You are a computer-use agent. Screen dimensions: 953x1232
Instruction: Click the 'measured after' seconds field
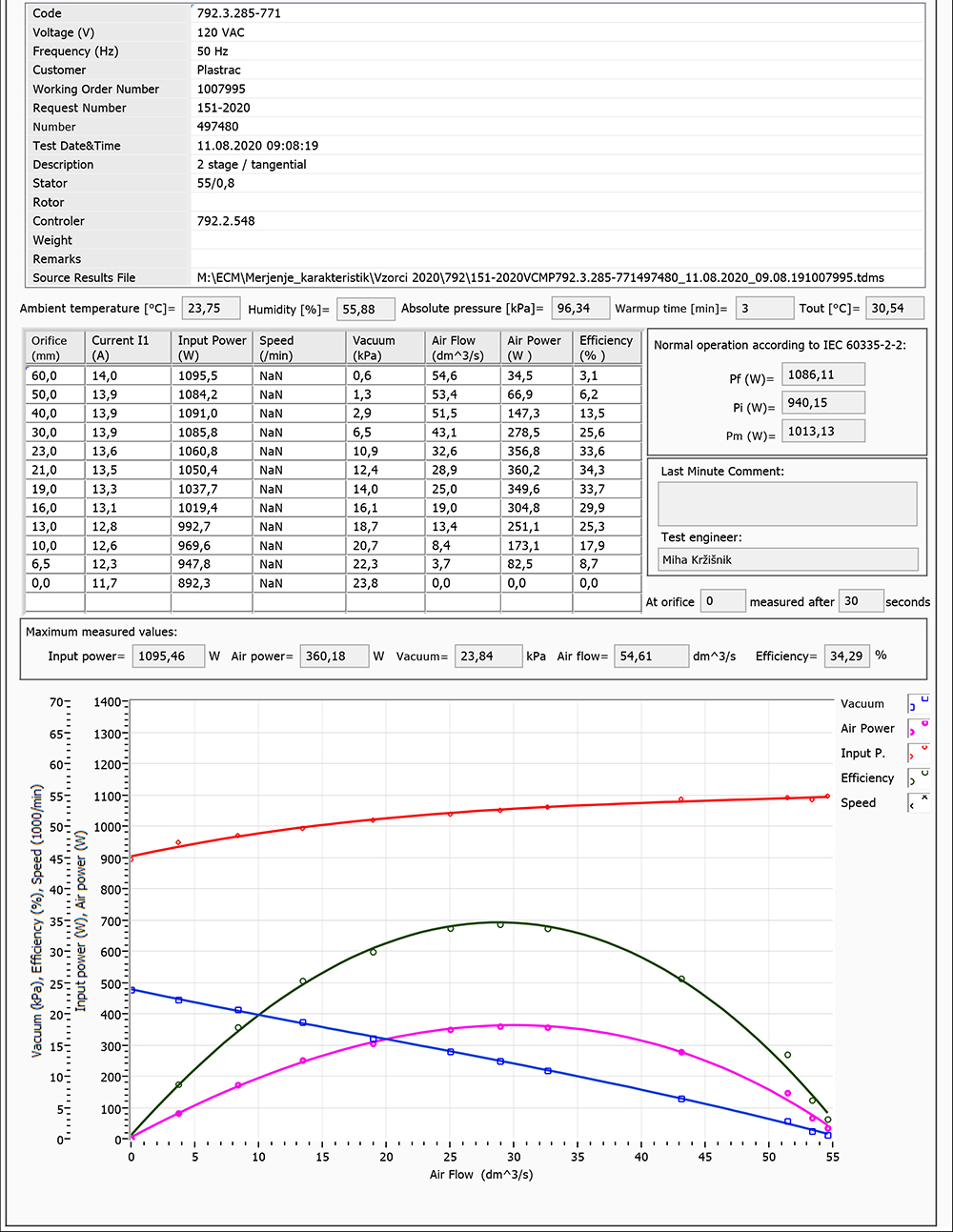860,601
